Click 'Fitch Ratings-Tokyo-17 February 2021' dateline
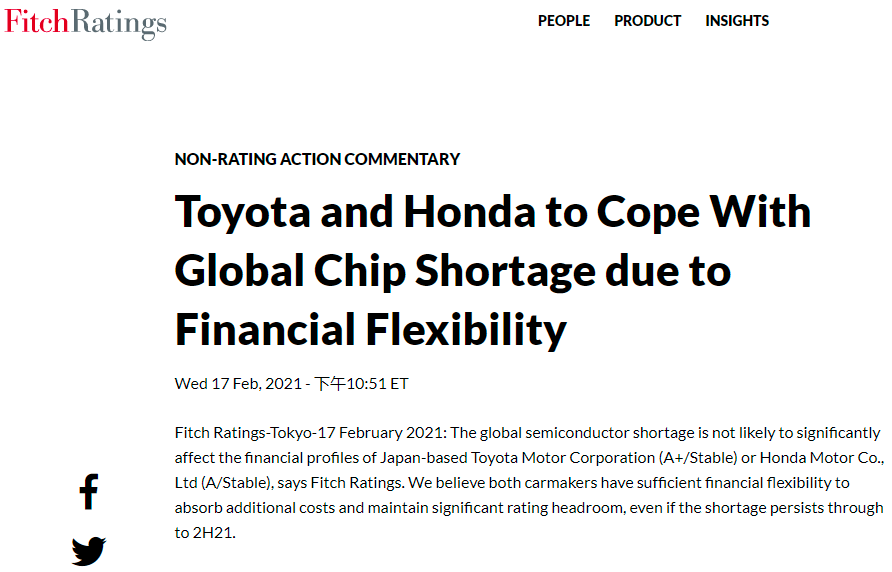Screen dimensions: 892x572 coord(309,433)
